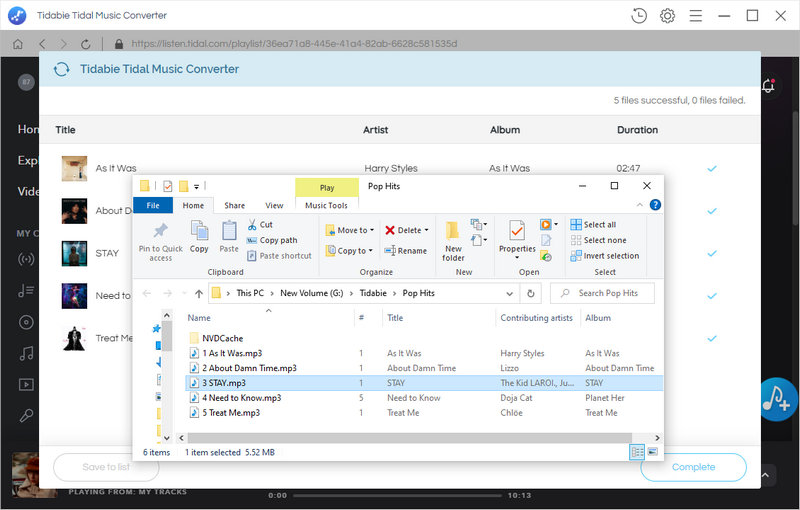
Task: Go to home in Tidabie browser bar
Action: [18, 44]
